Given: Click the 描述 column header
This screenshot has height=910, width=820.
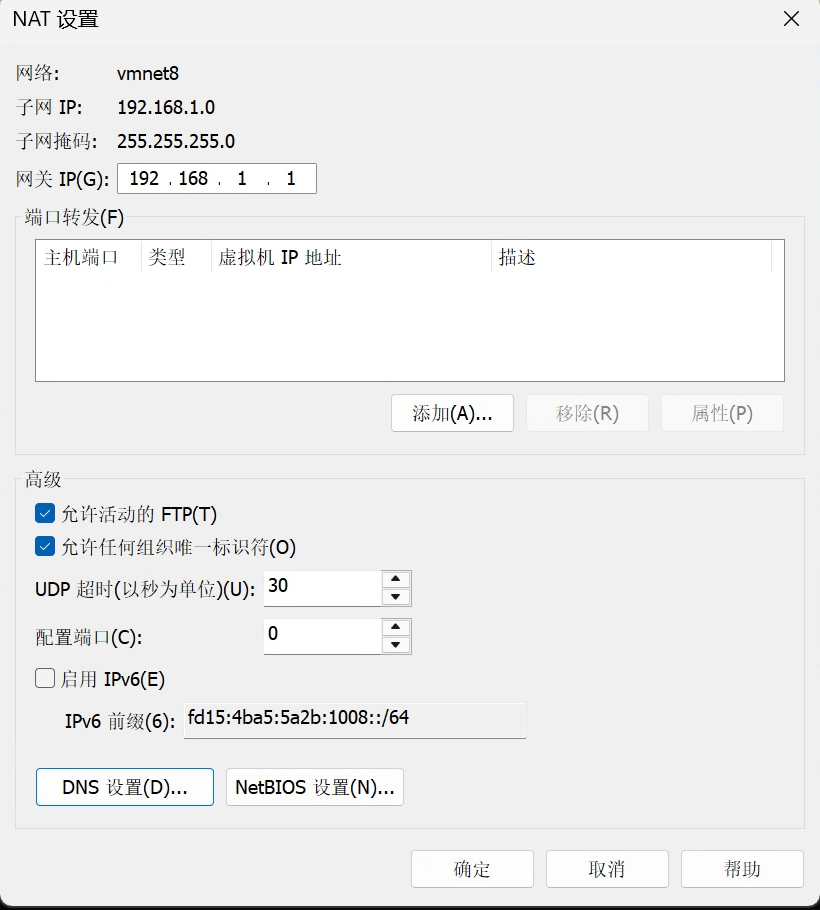Looking at the screenshot, I should coord(631,257).
